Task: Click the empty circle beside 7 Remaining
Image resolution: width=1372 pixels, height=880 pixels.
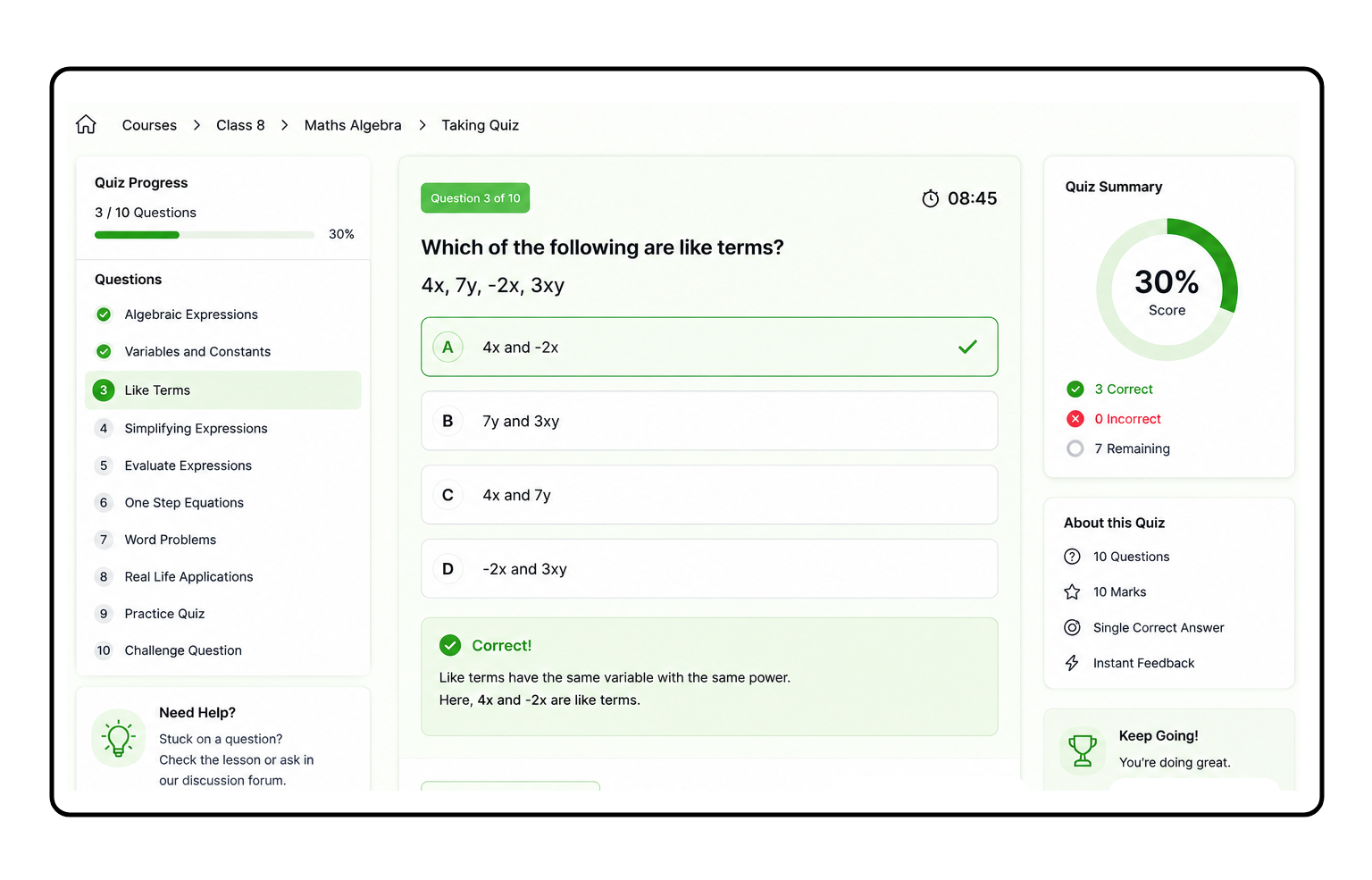Action: click(x=1075, y=448)
